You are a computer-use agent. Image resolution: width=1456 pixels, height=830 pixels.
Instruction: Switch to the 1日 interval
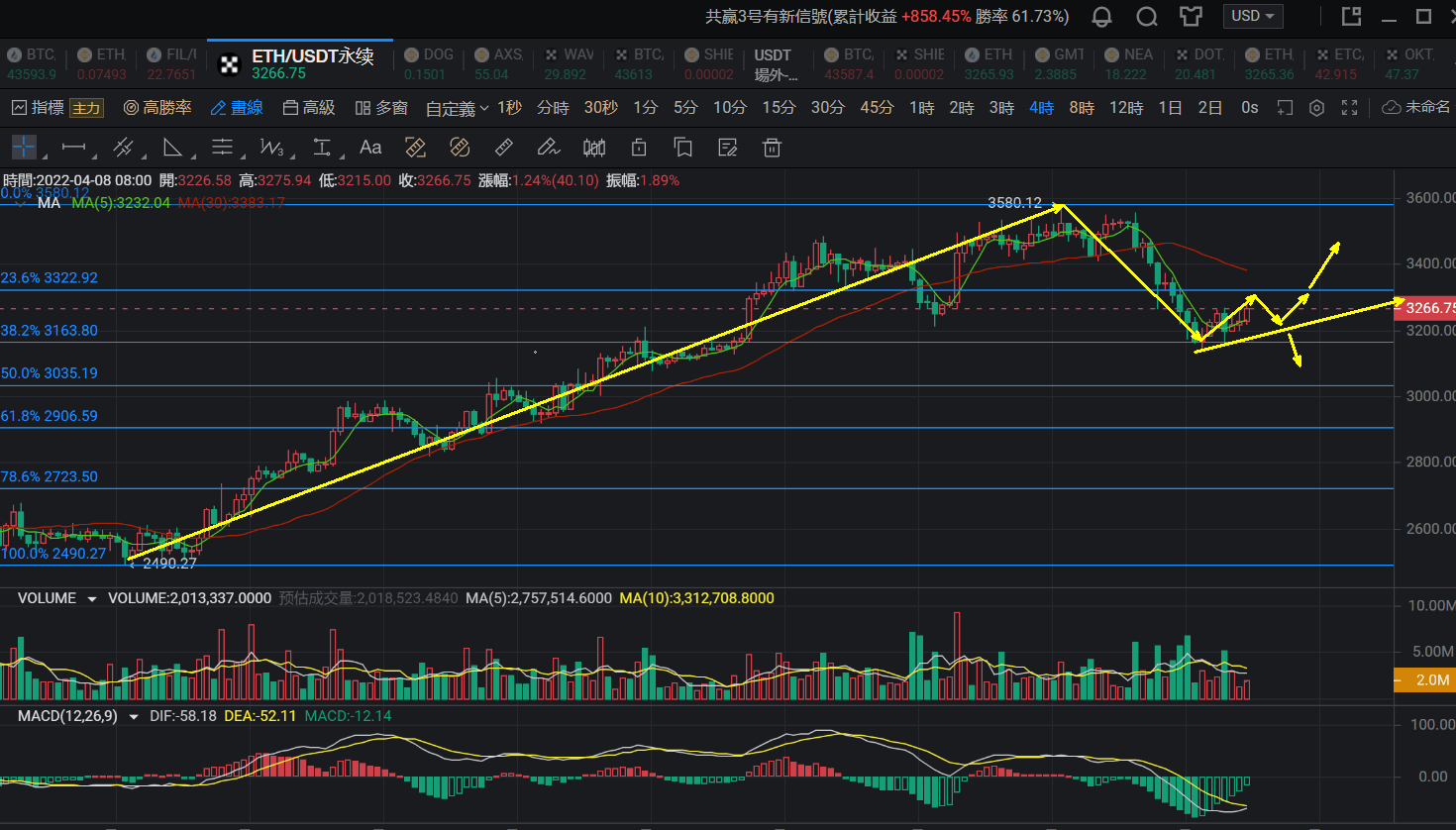tap(1170, 107)
